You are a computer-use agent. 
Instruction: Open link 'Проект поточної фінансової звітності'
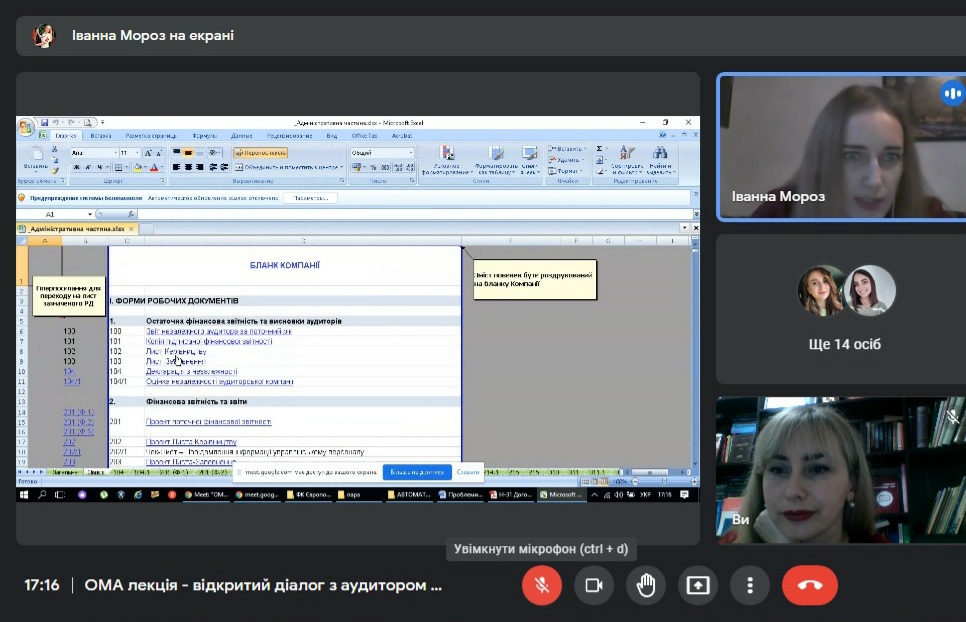208,422
